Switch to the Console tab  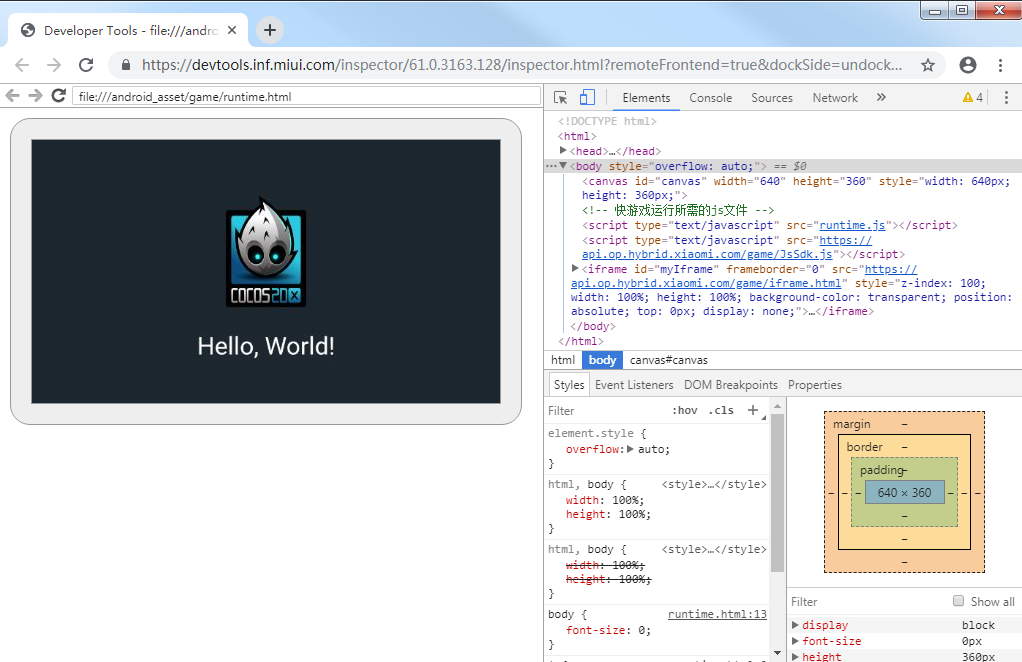tap(710, 98)
